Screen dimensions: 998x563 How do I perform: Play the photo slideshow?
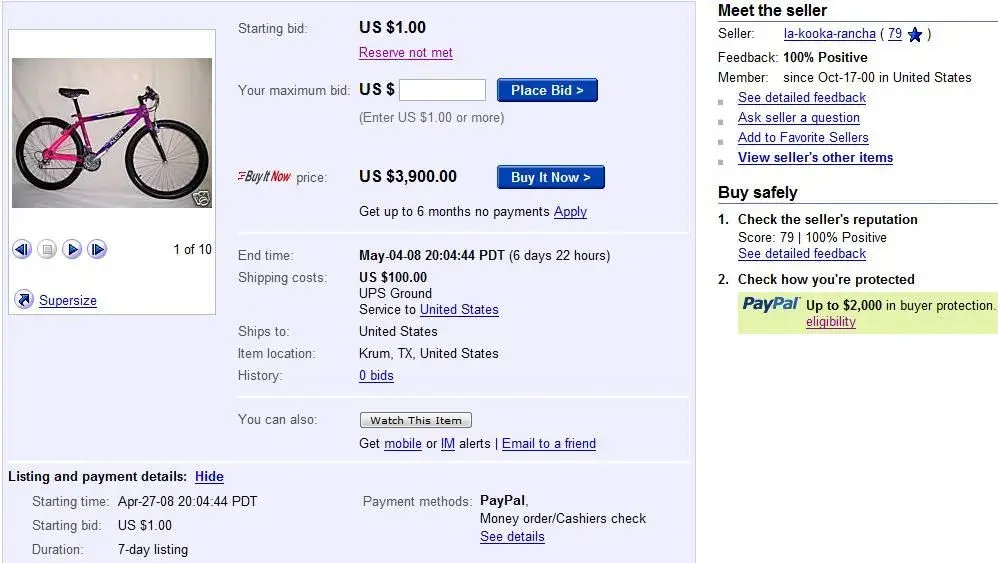tap(72, 249)
